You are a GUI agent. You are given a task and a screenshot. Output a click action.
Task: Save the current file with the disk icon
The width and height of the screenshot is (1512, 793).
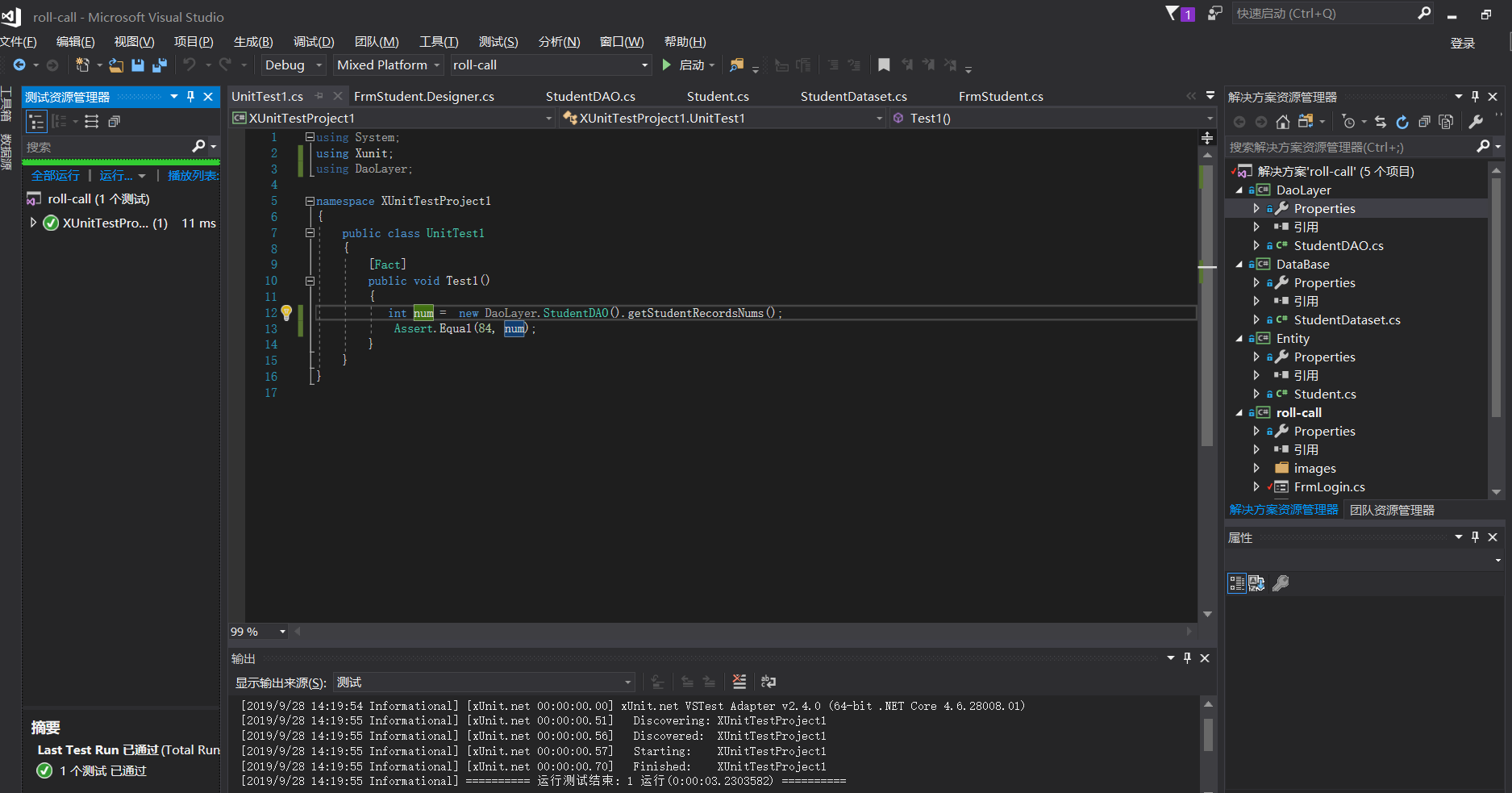point(138,65)
